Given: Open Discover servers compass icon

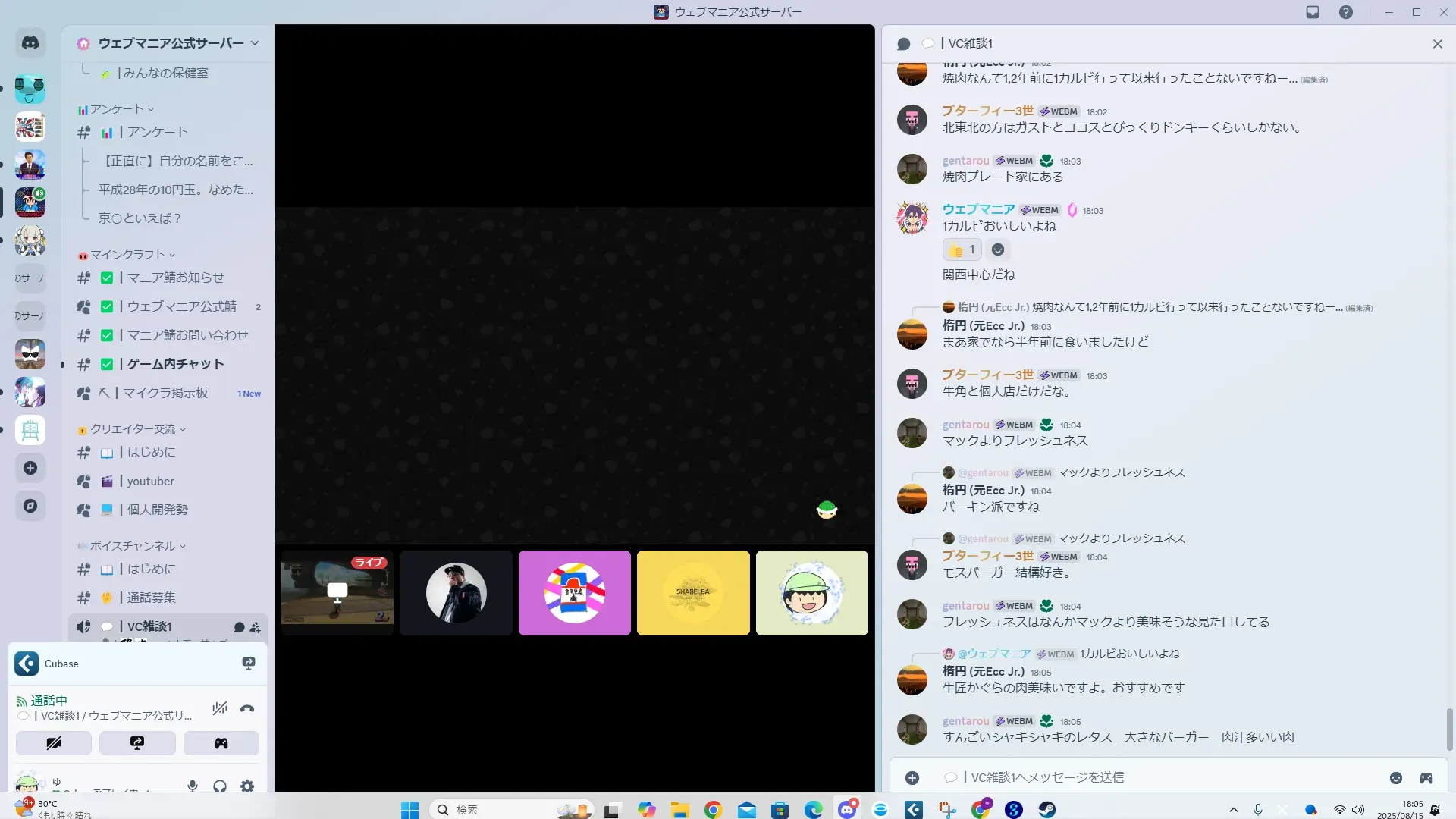Looking at the screenshot, I should (30, 506).
